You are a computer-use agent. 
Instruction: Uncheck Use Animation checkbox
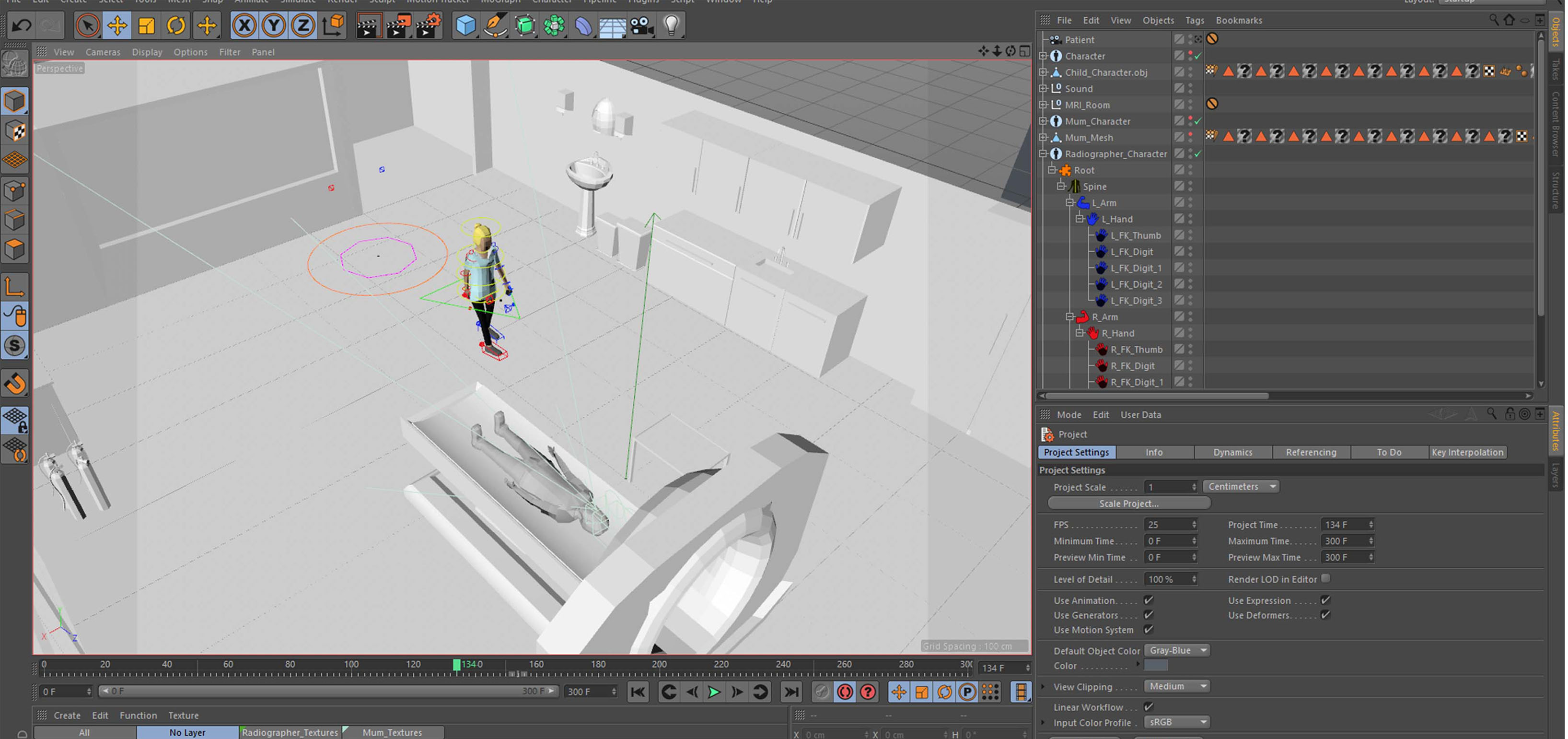(x=1149, y=600)
